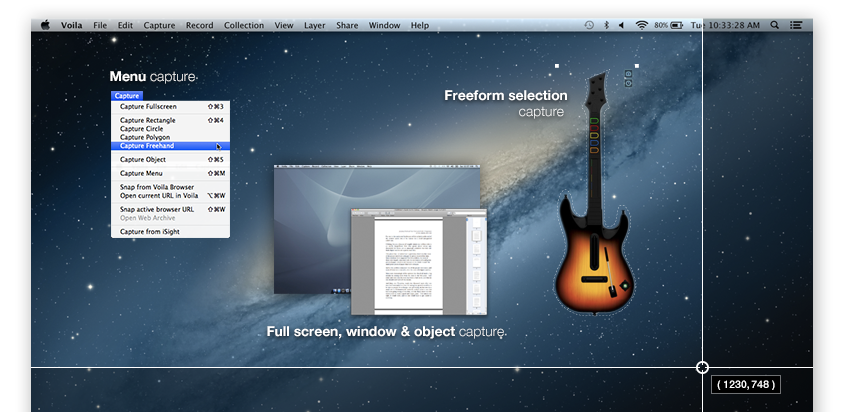Viewport: 846px width, 412px height.
Task: Choose Capture Object menu entry
Action: [x=170, y=160]
